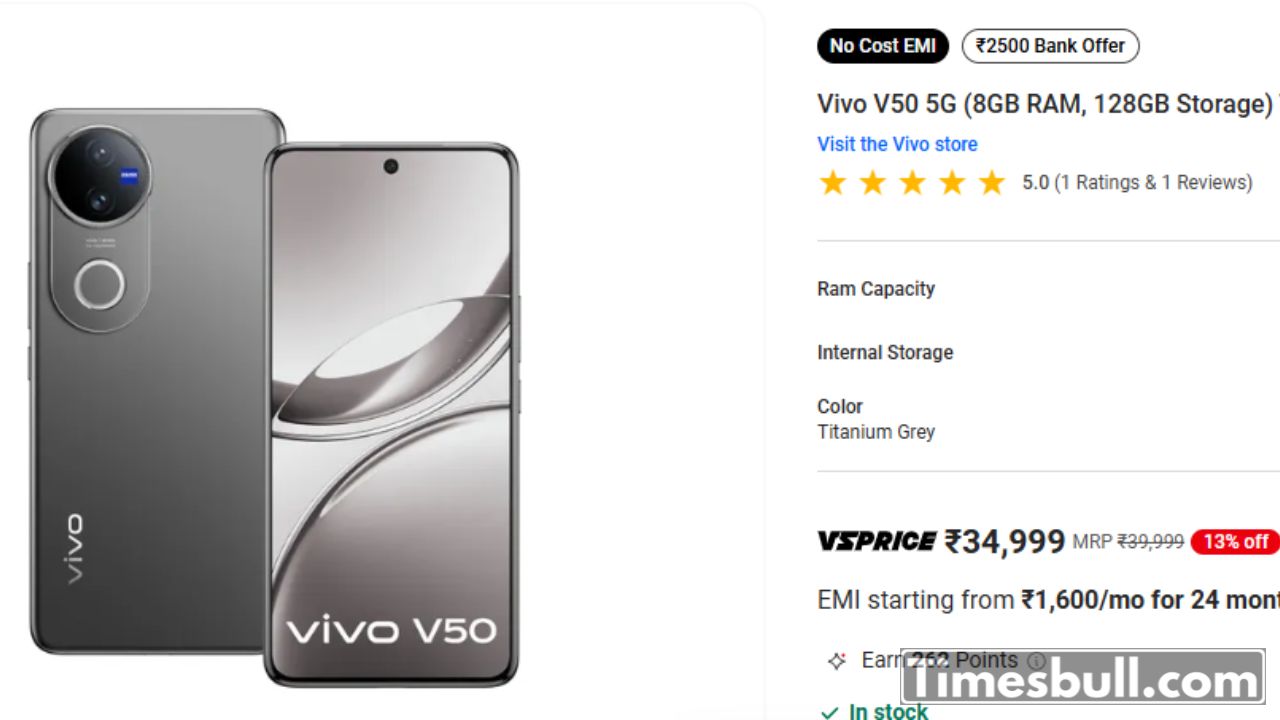Click the 13% off discount badge
This screenshot has height=720, width=1280.
1235,542
